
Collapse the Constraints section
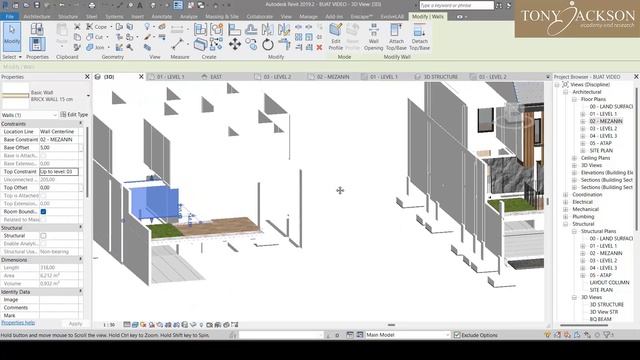click(x=80, y=124)
